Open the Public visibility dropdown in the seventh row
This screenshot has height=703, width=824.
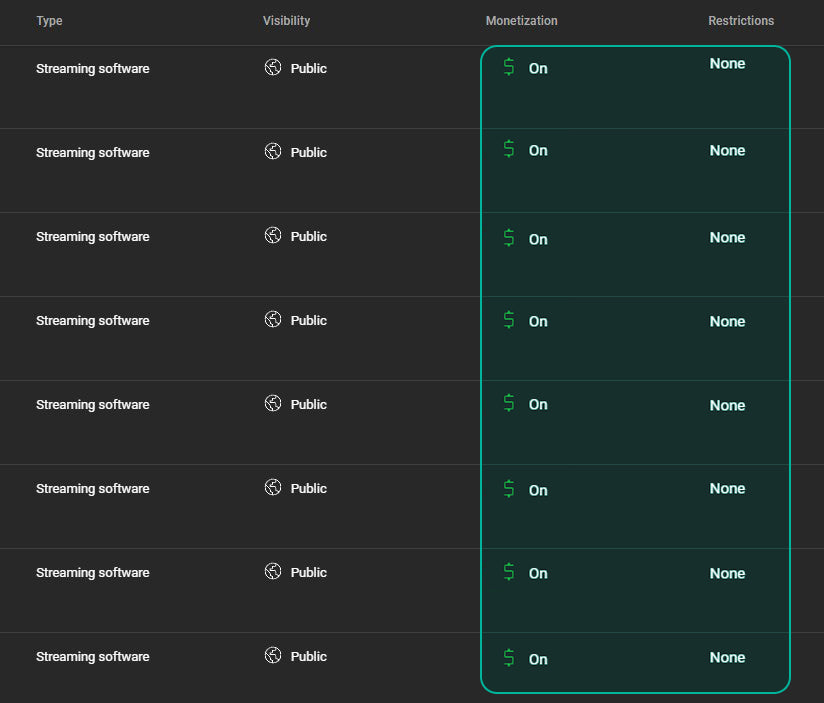click(308, 573)
